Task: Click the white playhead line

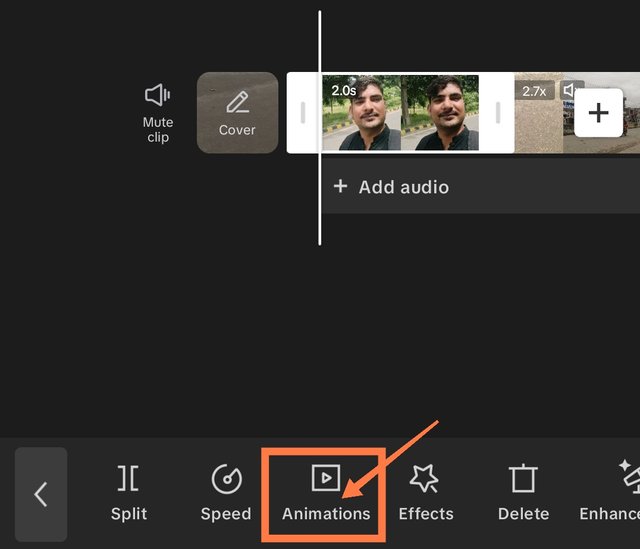Action: [x=320, y=128]
